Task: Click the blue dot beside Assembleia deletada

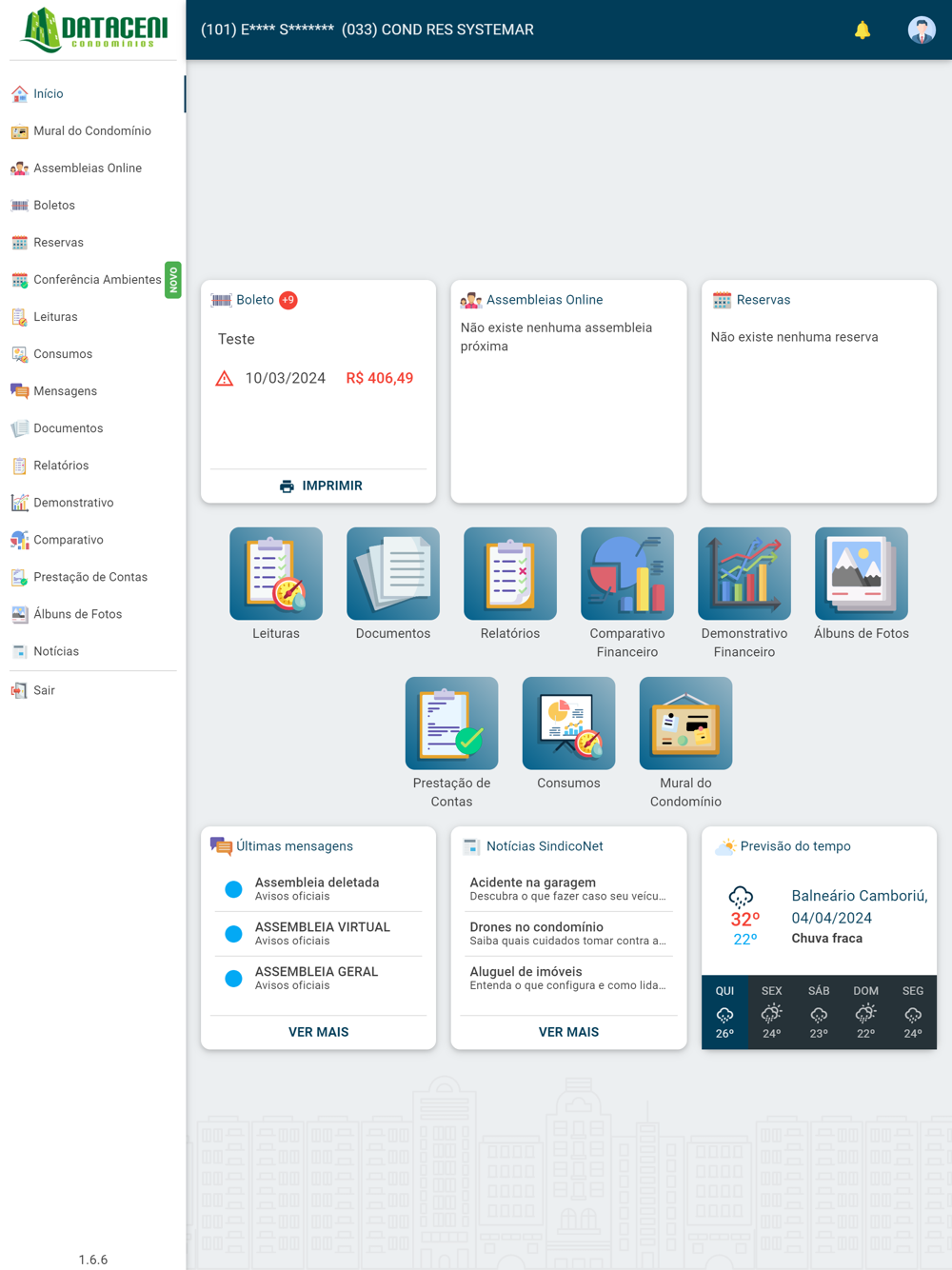Action: tap(233, 889)
